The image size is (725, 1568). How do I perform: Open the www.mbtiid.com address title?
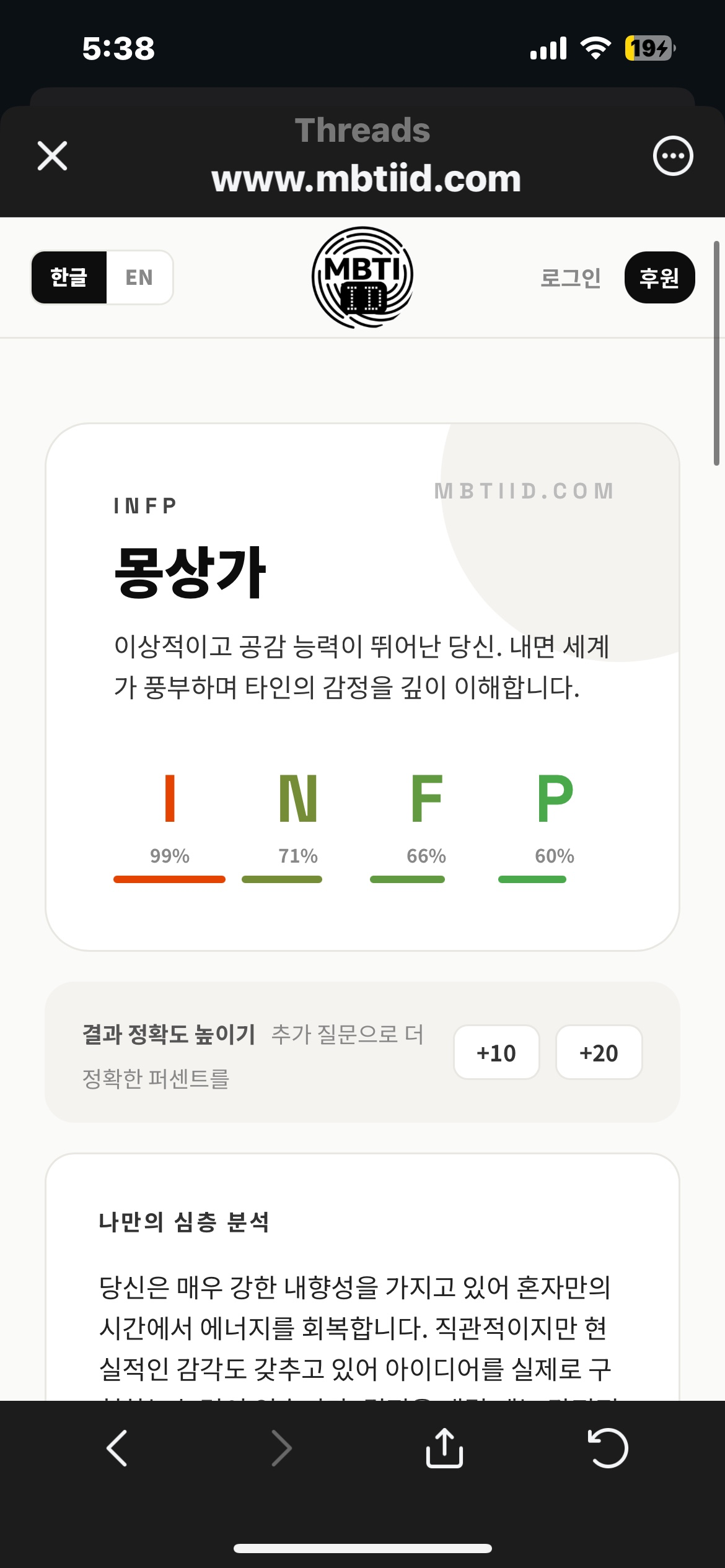point(362,179)
